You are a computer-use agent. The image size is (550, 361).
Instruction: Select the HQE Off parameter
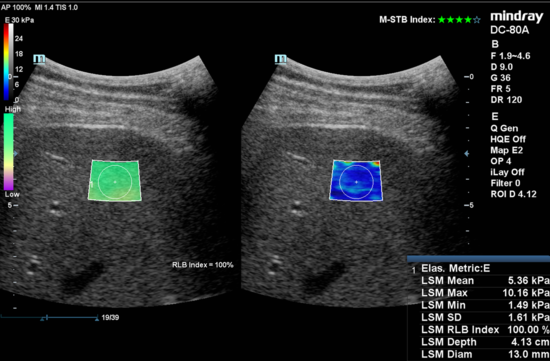508,139
